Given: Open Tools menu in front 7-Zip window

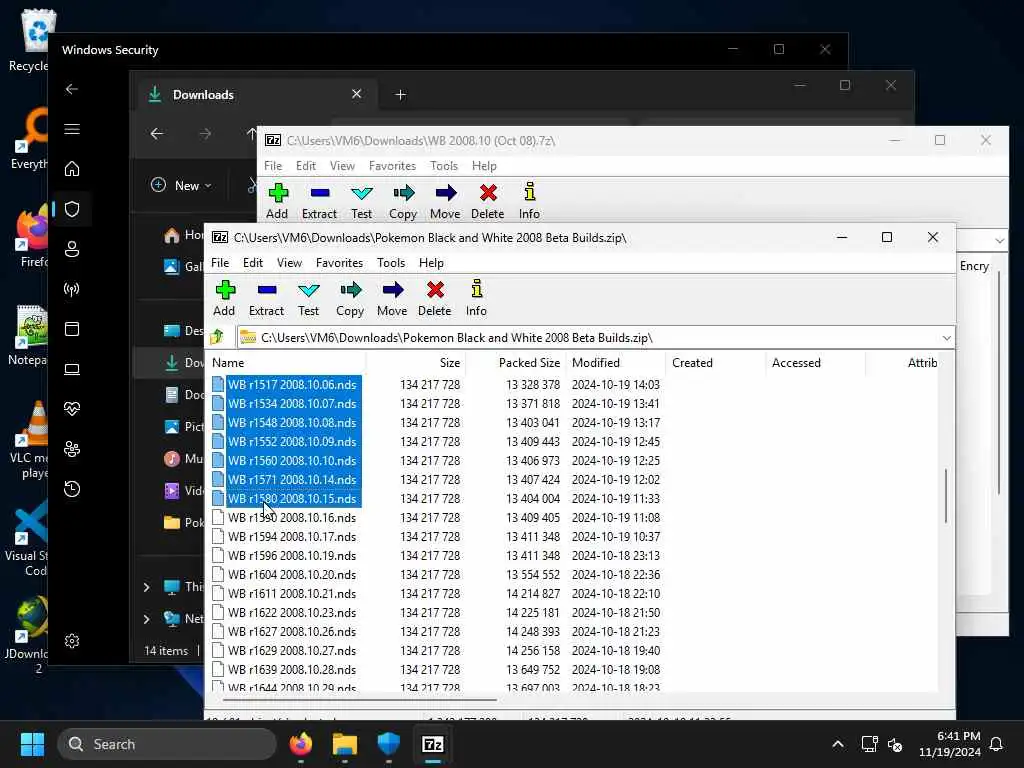Looking at the screenshot, I should click(391, 263).
